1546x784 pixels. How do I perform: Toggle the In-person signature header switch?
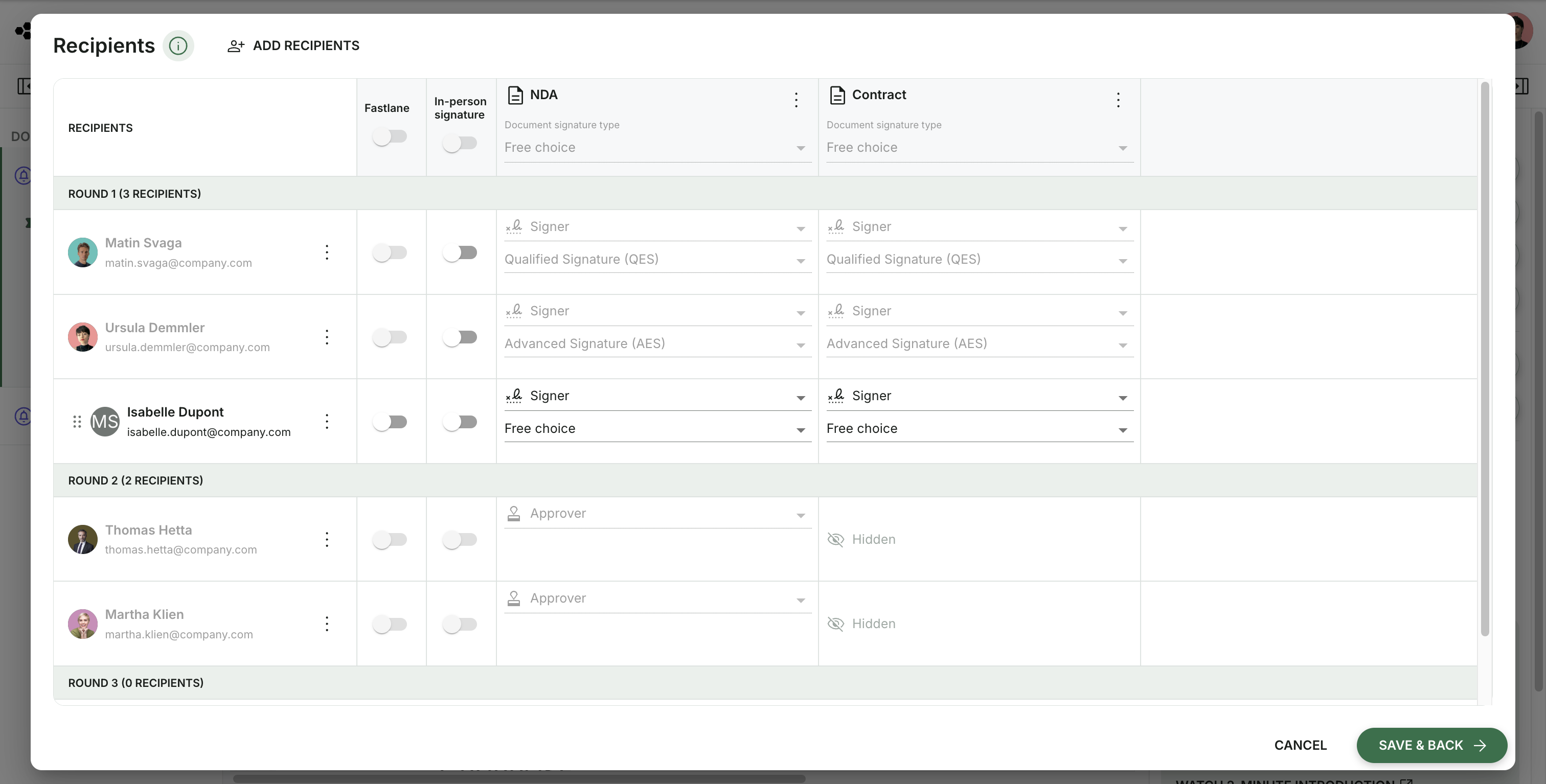point(460,144)
